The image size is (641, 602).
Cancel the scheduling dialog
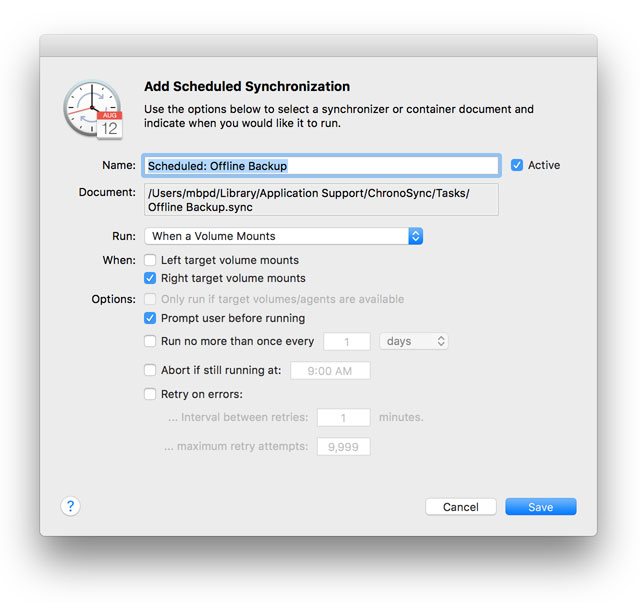pos(461,507)
